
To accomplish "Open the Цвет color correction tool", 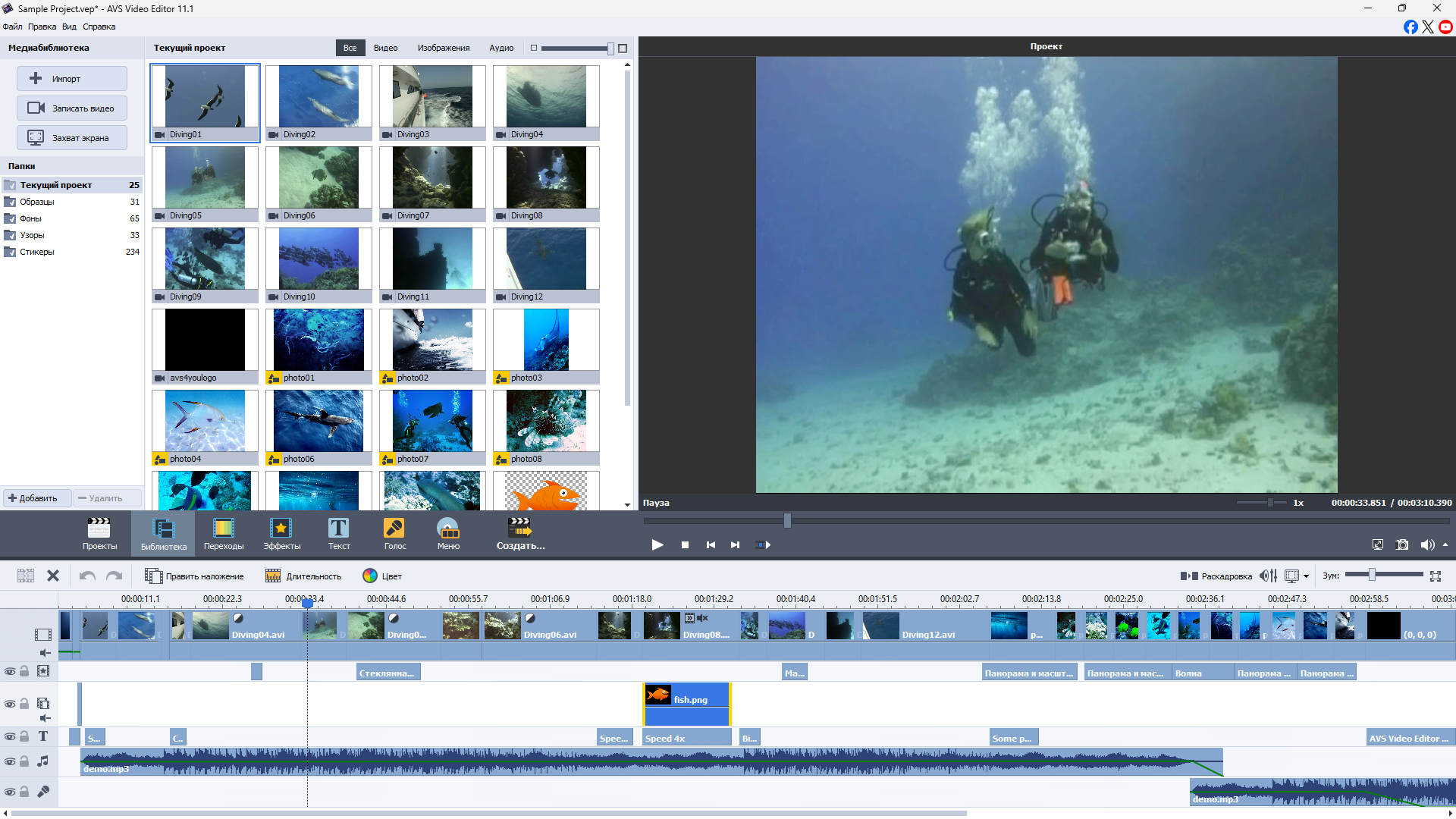I will click(x=382, y=576).
